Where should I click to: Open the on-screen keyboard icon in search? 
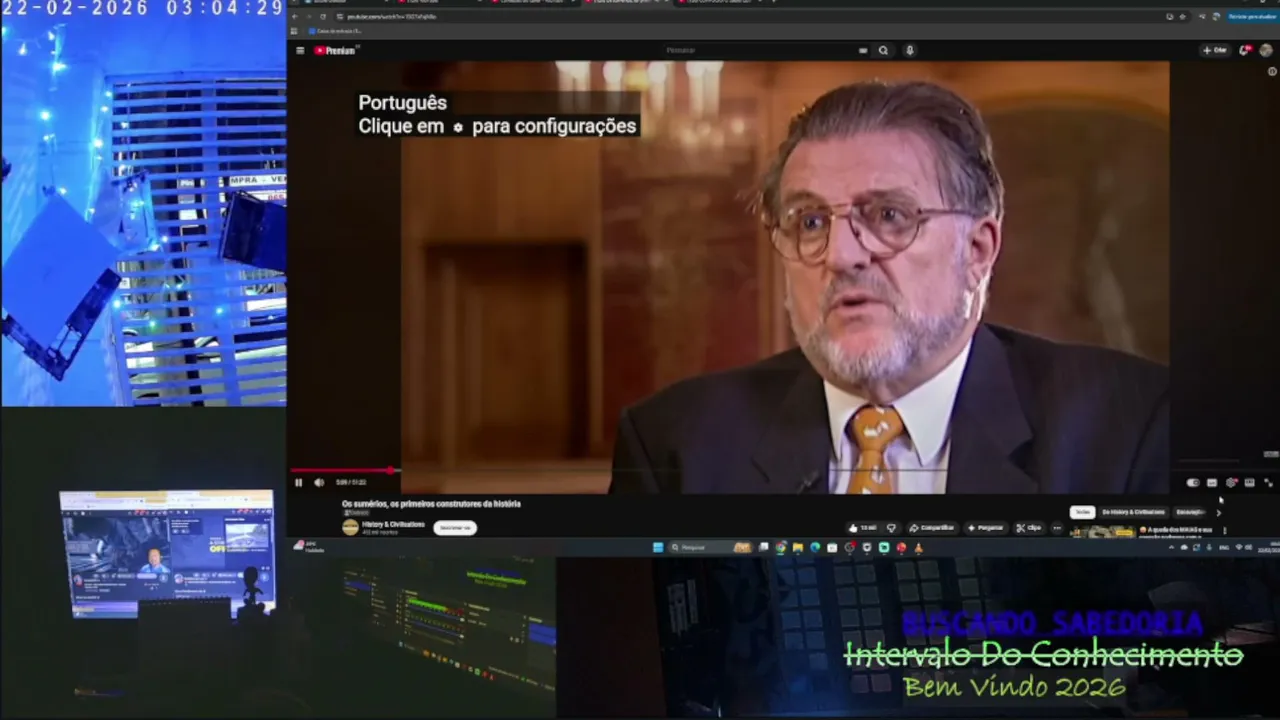pos(863,50)
